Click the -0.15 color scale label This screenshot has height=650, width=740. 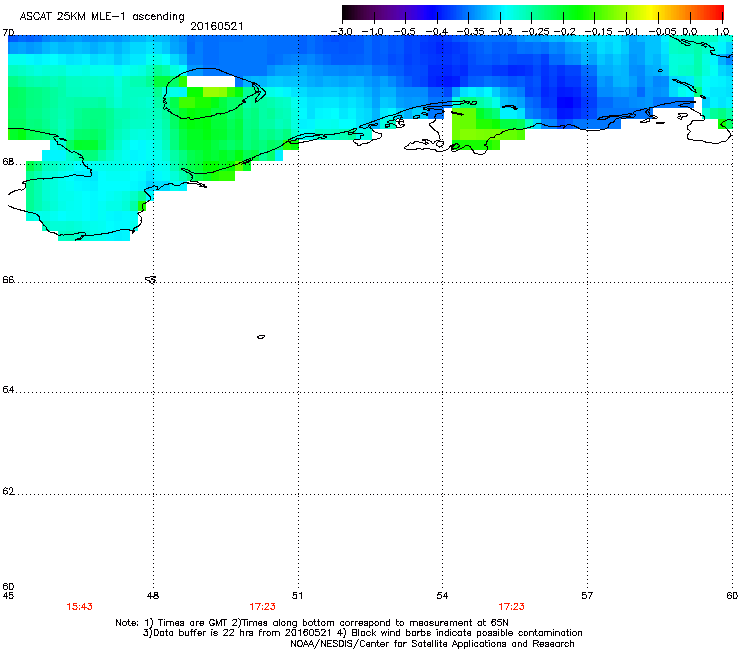tap(598, 32)
